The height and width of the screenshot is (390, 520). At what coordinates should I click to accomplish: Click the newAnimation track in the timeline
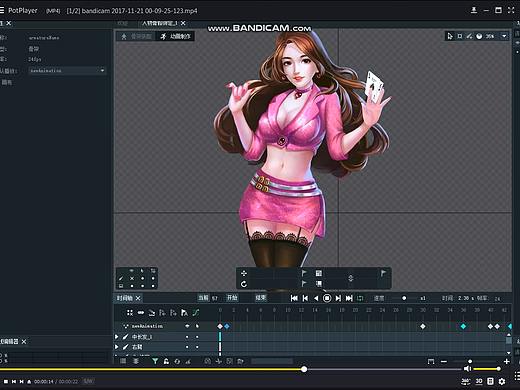[x=147, y=326]
